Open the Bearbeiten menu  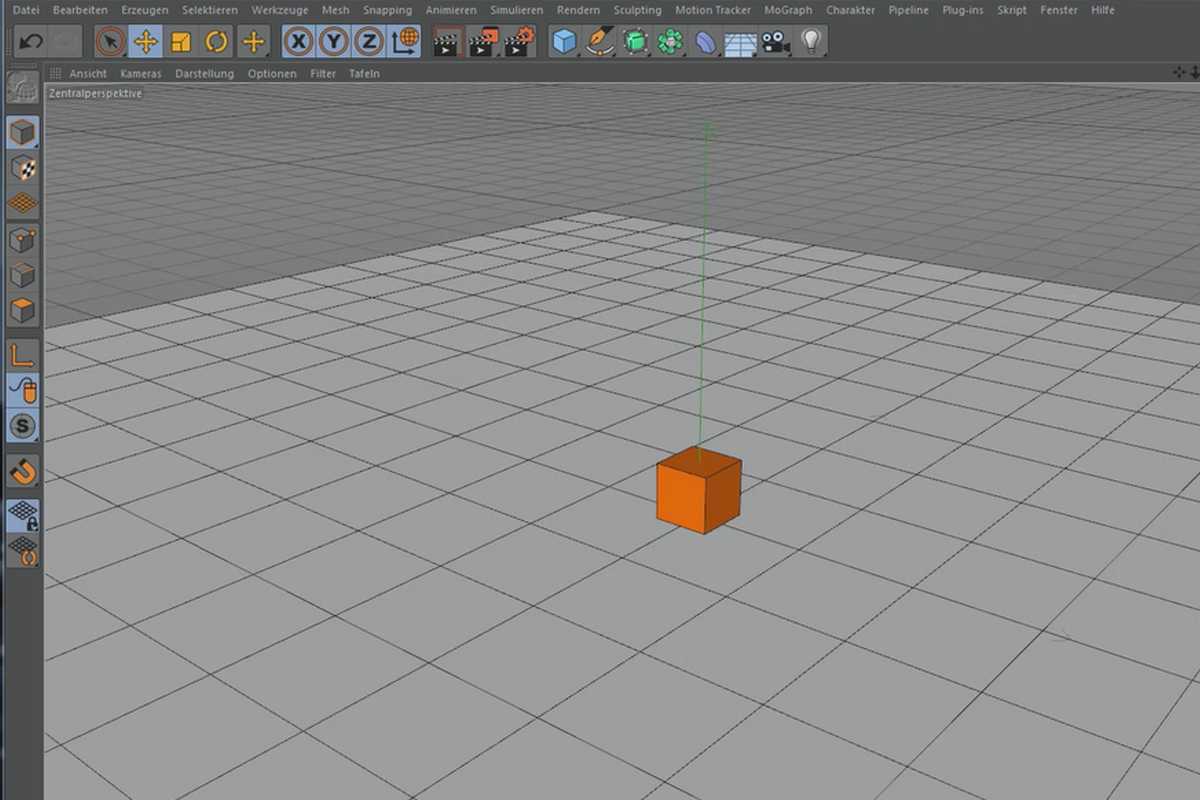click(x=80, y=10)
